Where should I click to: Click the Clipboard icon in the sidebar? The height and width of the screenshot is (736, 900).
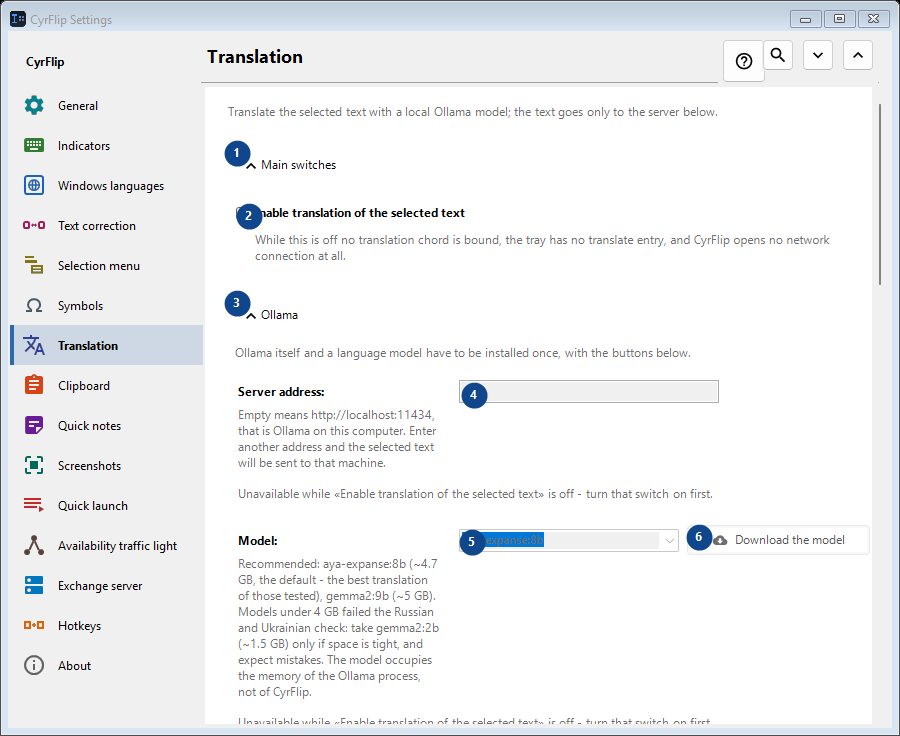click(34, 385)
